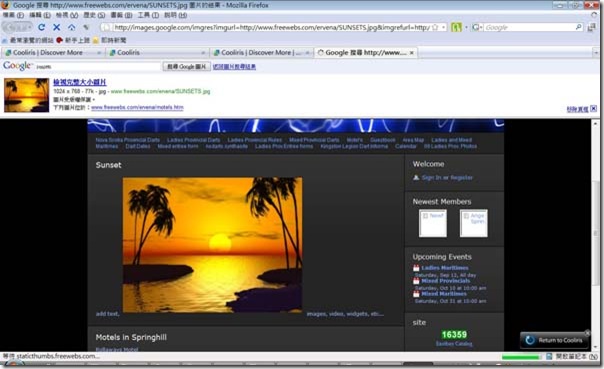Click second Newest Members avatar placeholder
The width and height of the screenshot is (604, 369).
tap(473, 223)
